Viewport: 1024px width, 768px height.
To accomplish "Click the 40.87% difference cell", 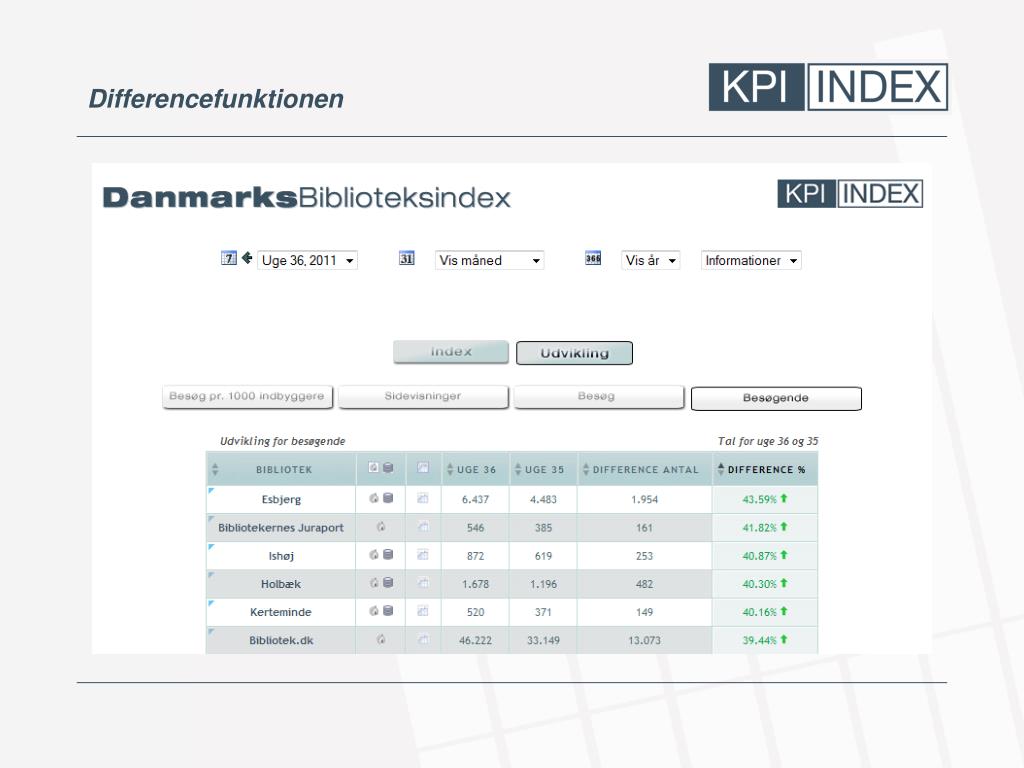I will tap(765, 555).
